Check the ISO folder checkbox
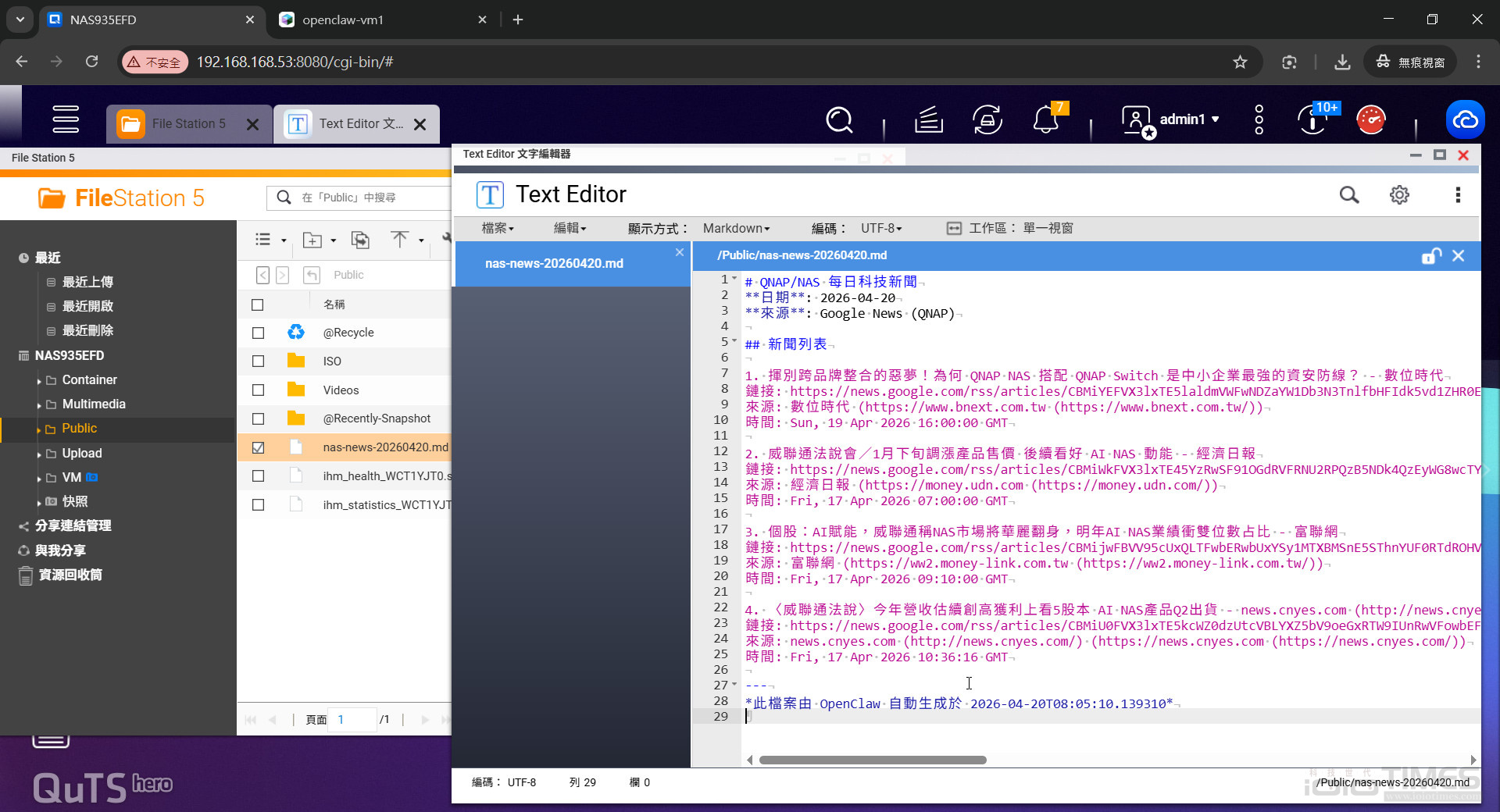 point(258,361)
